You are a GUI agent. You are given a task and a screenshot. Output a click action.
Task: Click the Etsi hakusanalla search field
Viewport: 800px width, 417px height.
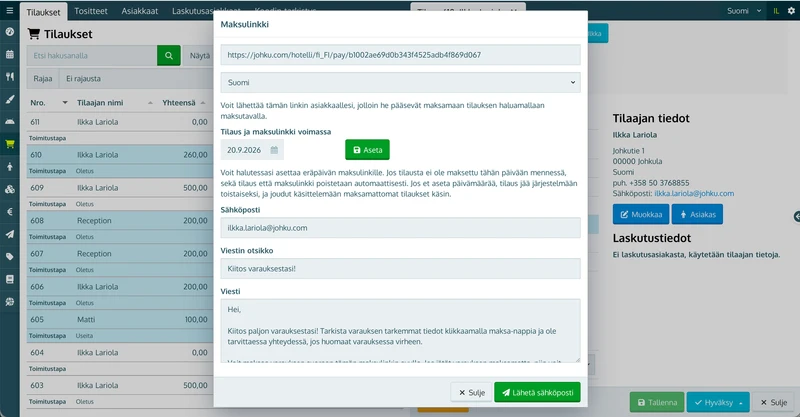[x=92, y=56]
